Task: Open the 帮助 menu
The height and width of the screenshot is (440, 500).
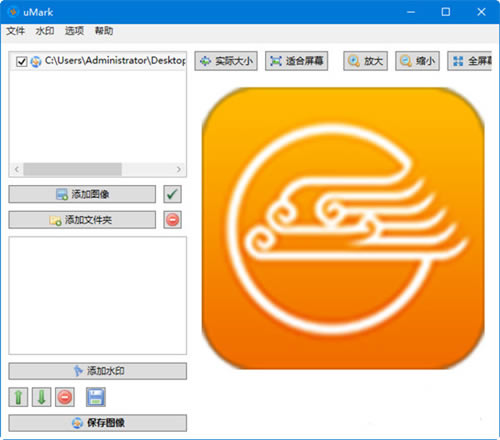Action: (x=104, y=31)
